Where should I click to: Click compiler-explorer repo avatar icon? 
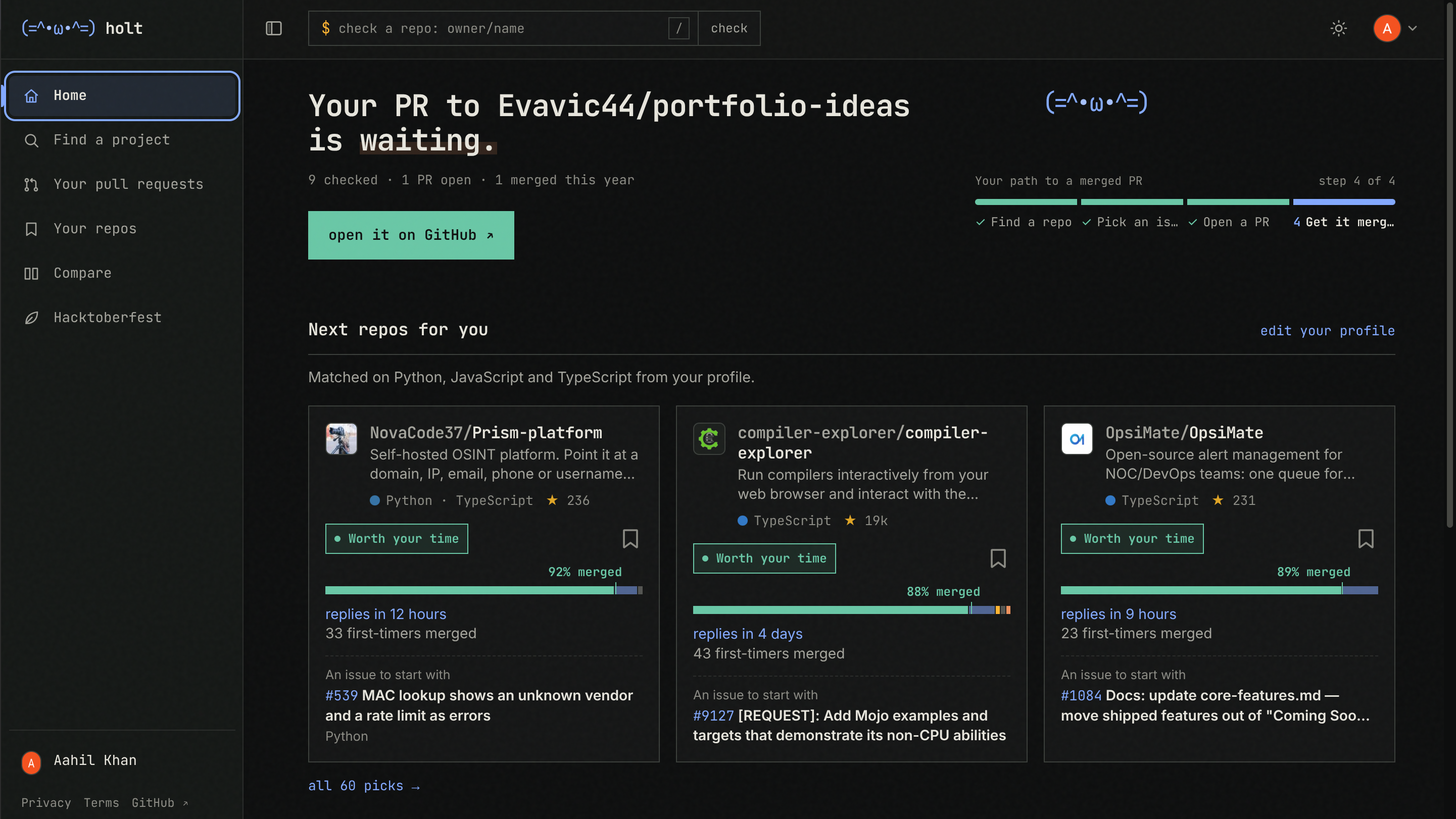click(x=709, y=439)
